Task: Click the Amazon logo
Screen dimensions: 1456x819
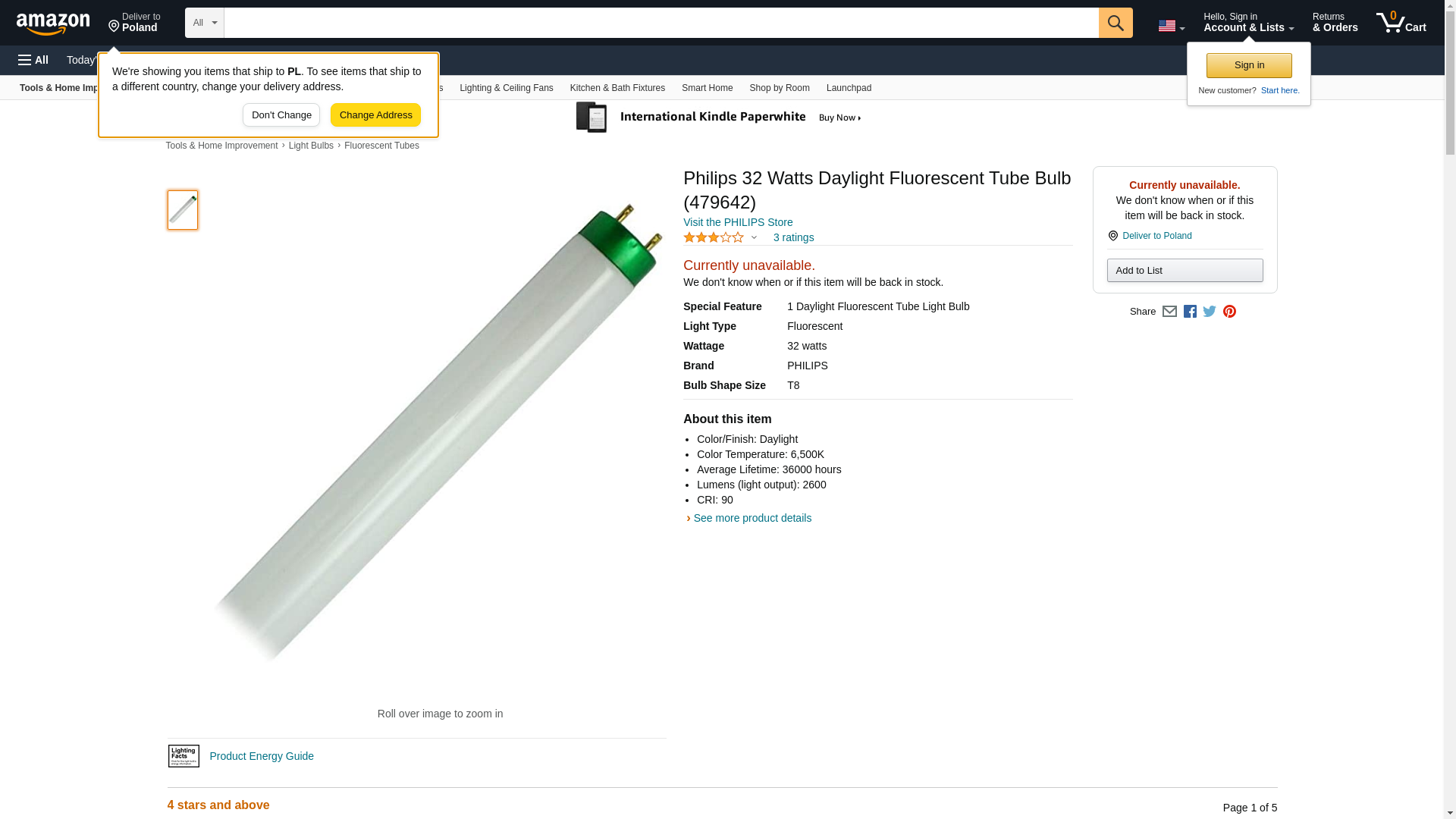Action: coord(53,24)
